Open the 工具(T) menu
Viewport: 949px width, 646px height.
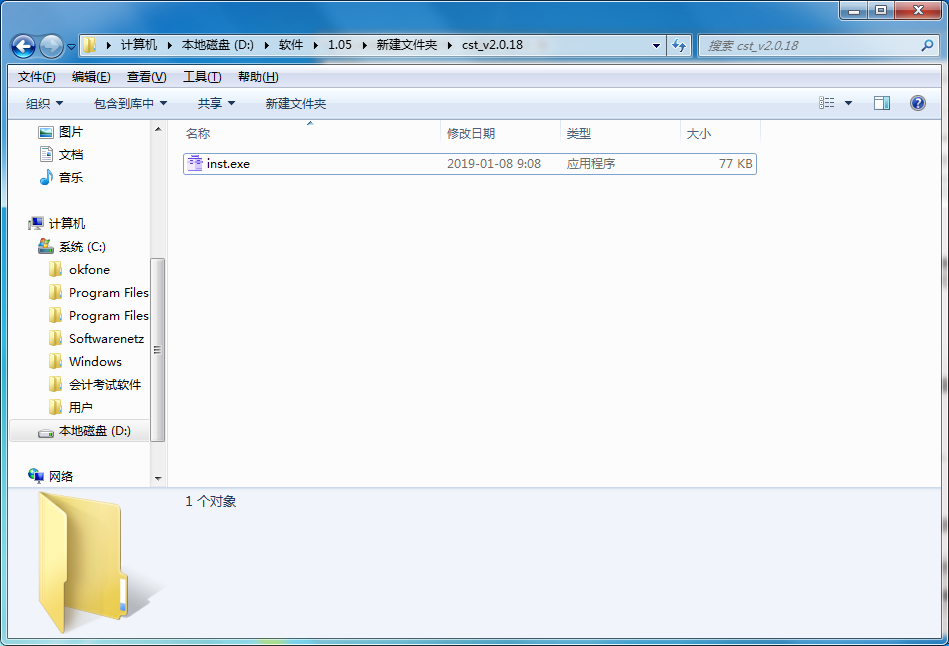click(202, 77)
